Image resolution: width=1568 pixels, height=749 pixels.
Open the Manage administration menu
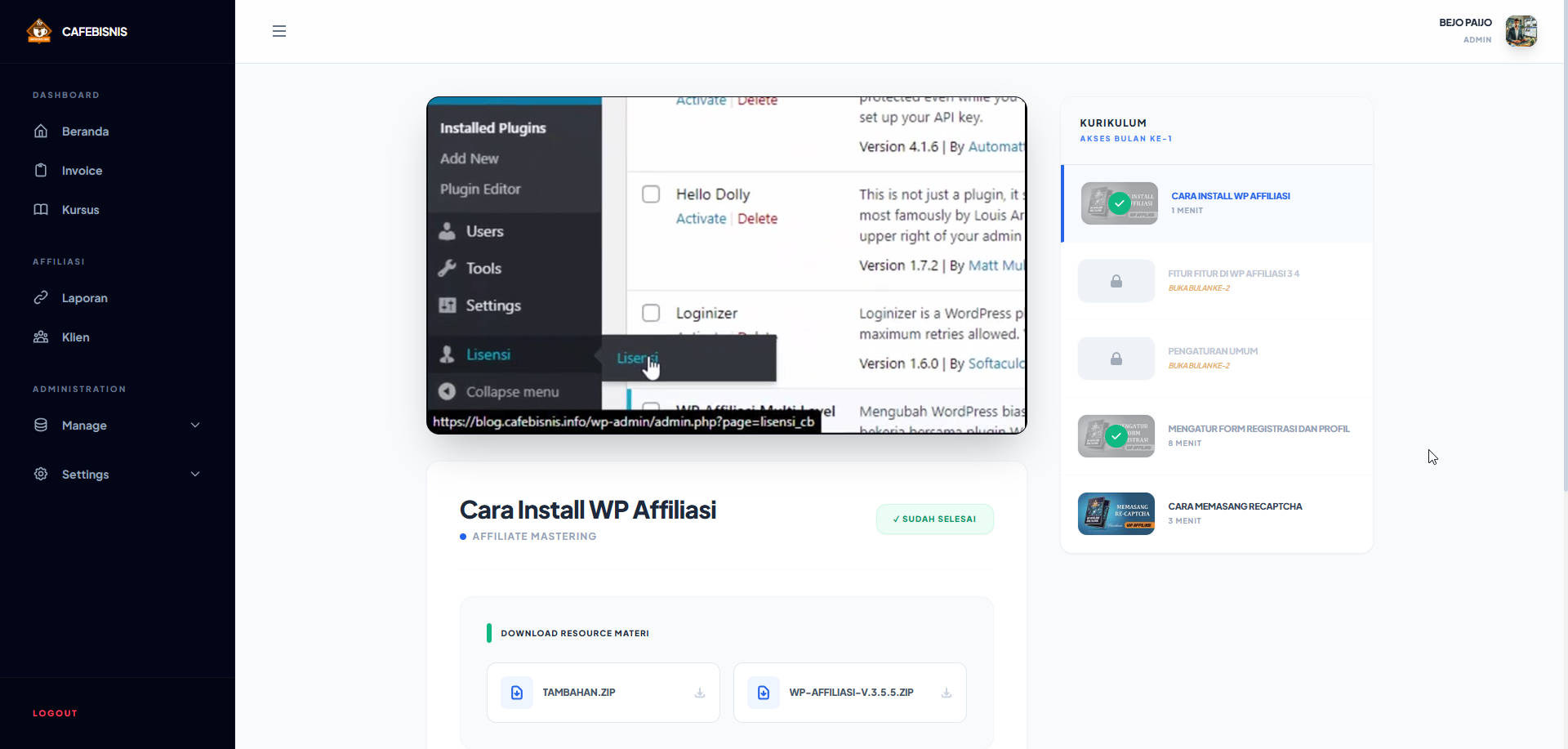point(84,426)
